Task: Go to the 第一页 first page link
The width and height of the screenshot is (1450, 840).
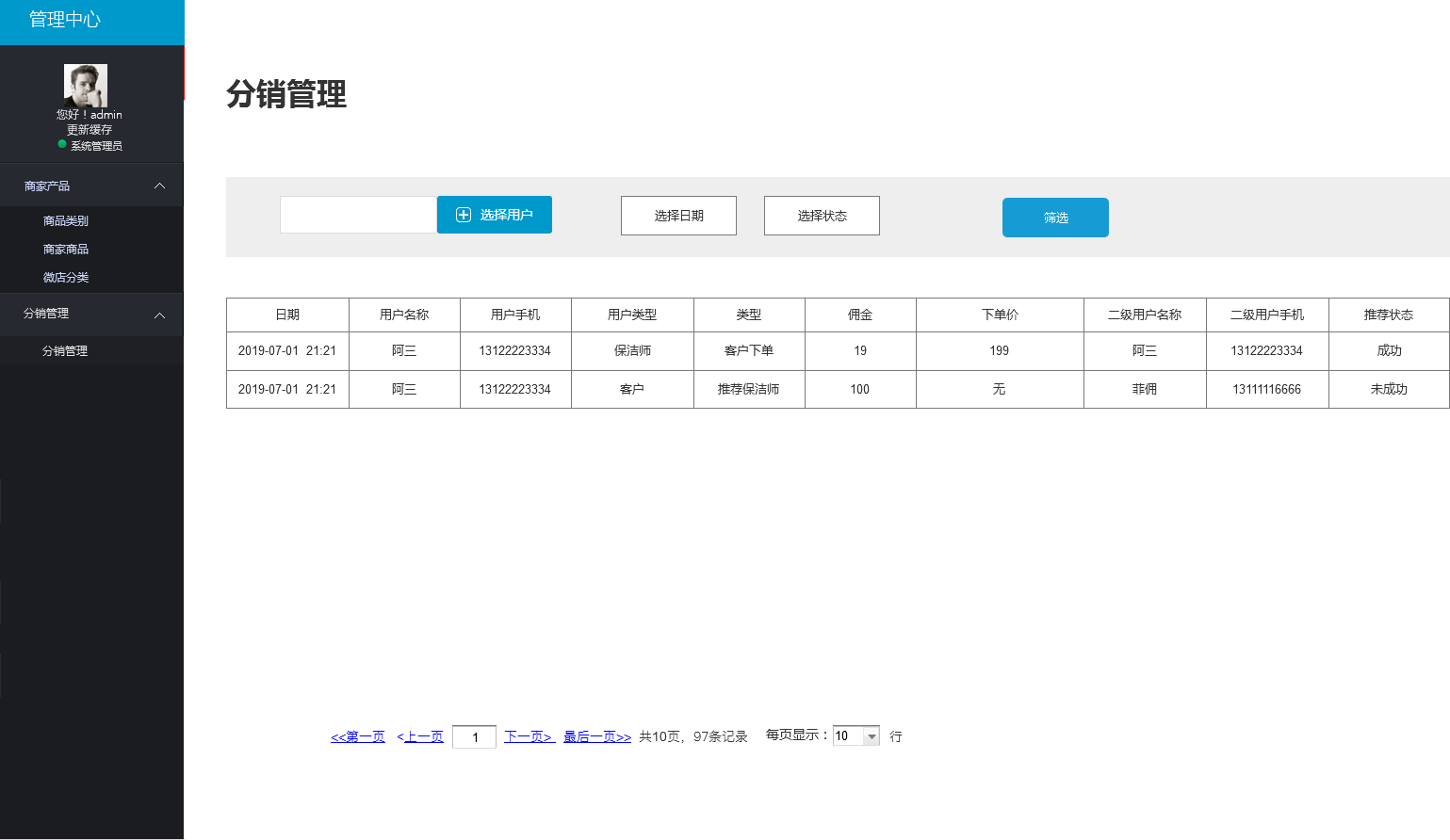Action: pos(358,736)
